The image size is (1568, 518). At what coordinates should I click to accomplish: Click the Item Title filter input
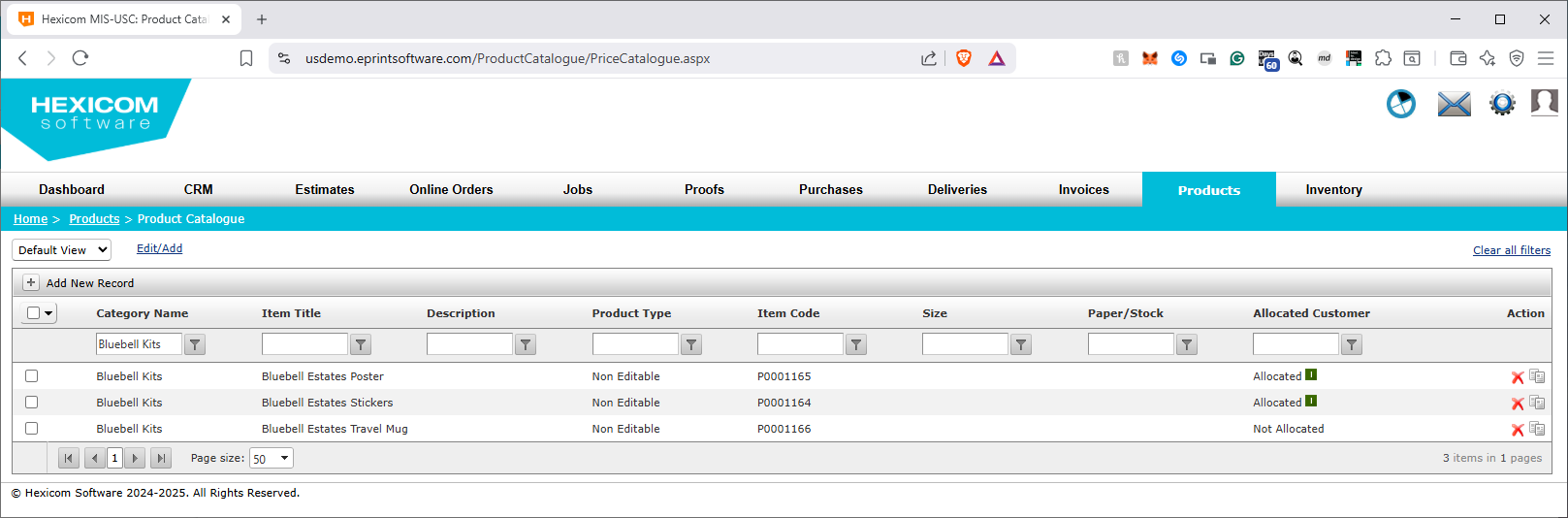[x=304, y=344]
